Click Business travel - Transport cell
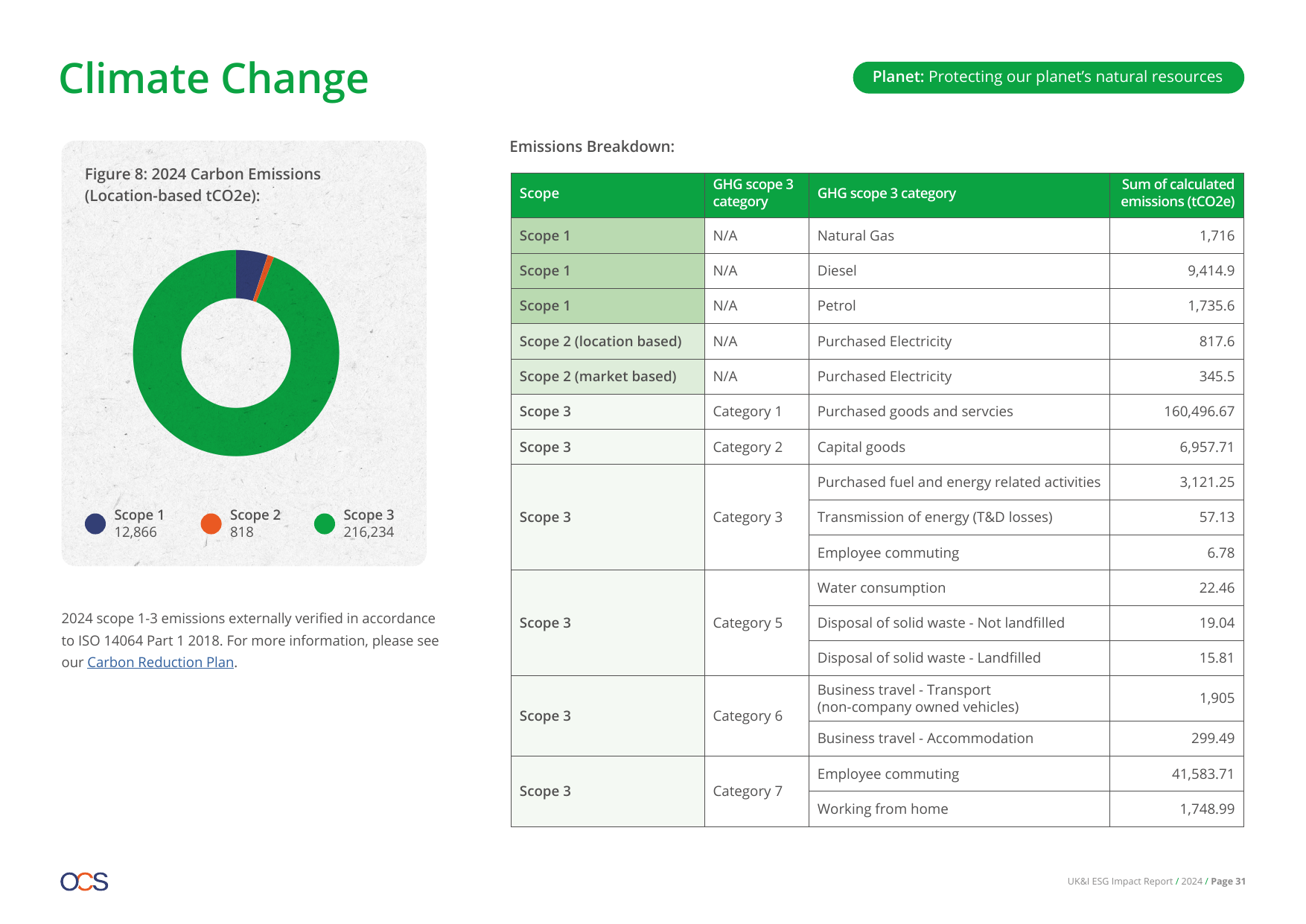Image resolution: width=1306 pixels, height=924 pixels. tap(959, 698)
